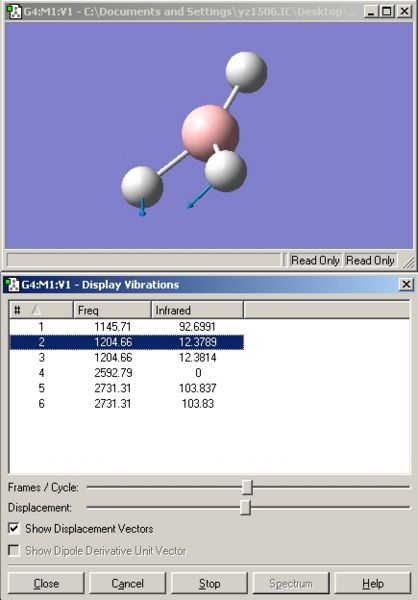
Task: Click infrared intensity value 103.837
Action: click(198, 388)
